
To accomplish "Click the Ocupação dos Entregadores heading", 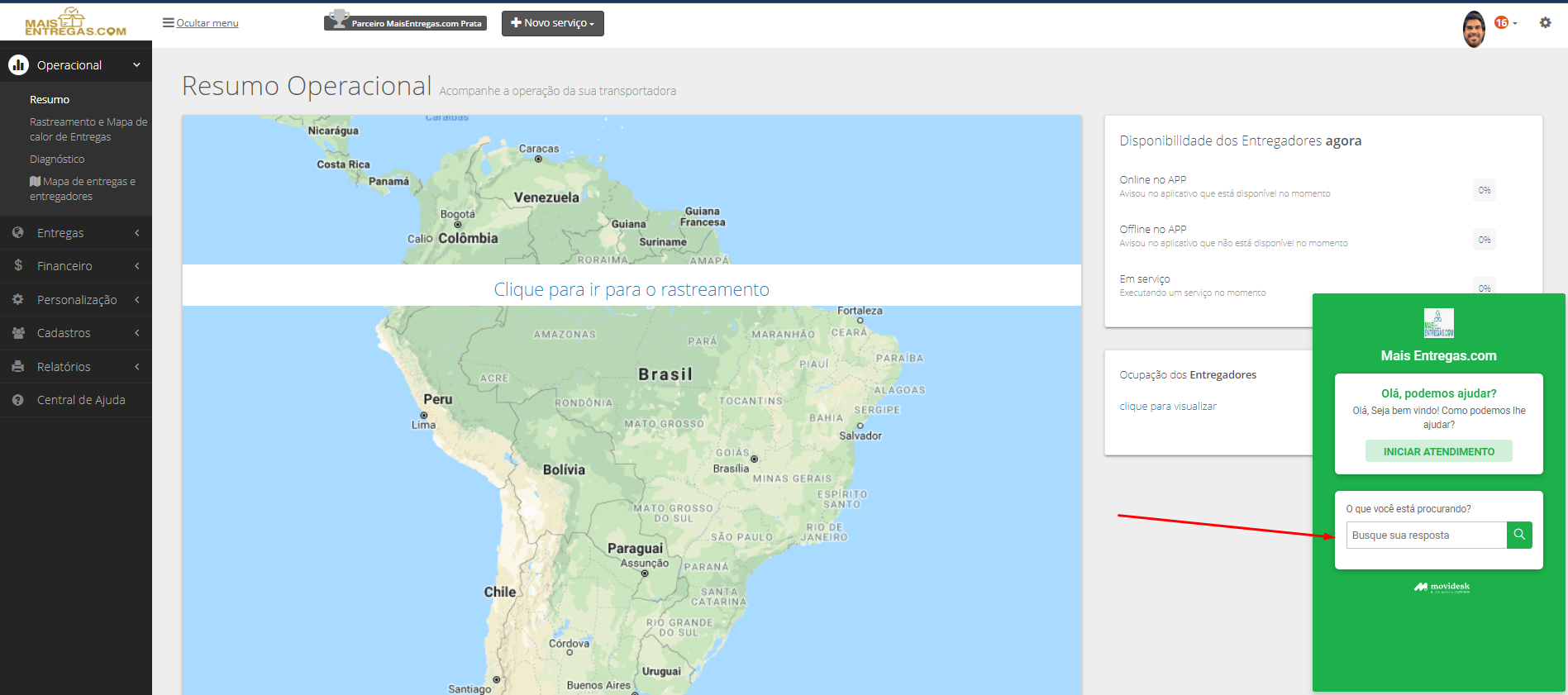I will pyautogui.click(x=1188, y=375).
